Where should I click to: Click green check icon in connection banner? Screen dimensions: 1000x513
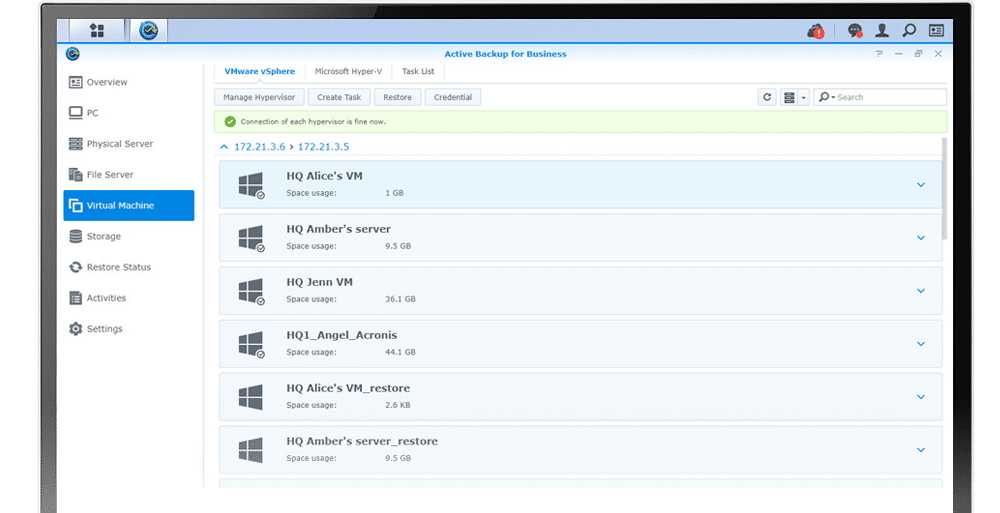point(230,121)
